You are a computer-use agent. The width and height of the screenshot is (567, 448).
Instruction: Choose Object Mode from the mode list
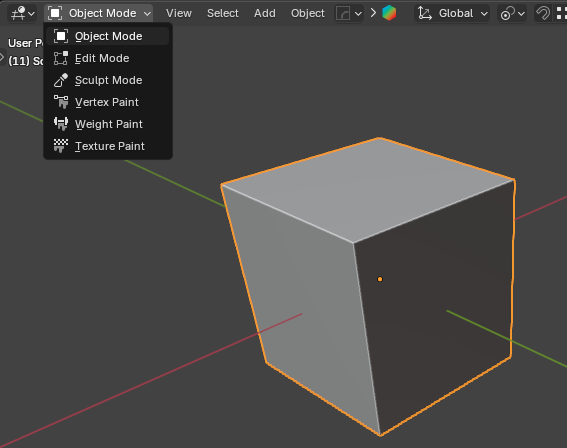click(x=108, y=36)
